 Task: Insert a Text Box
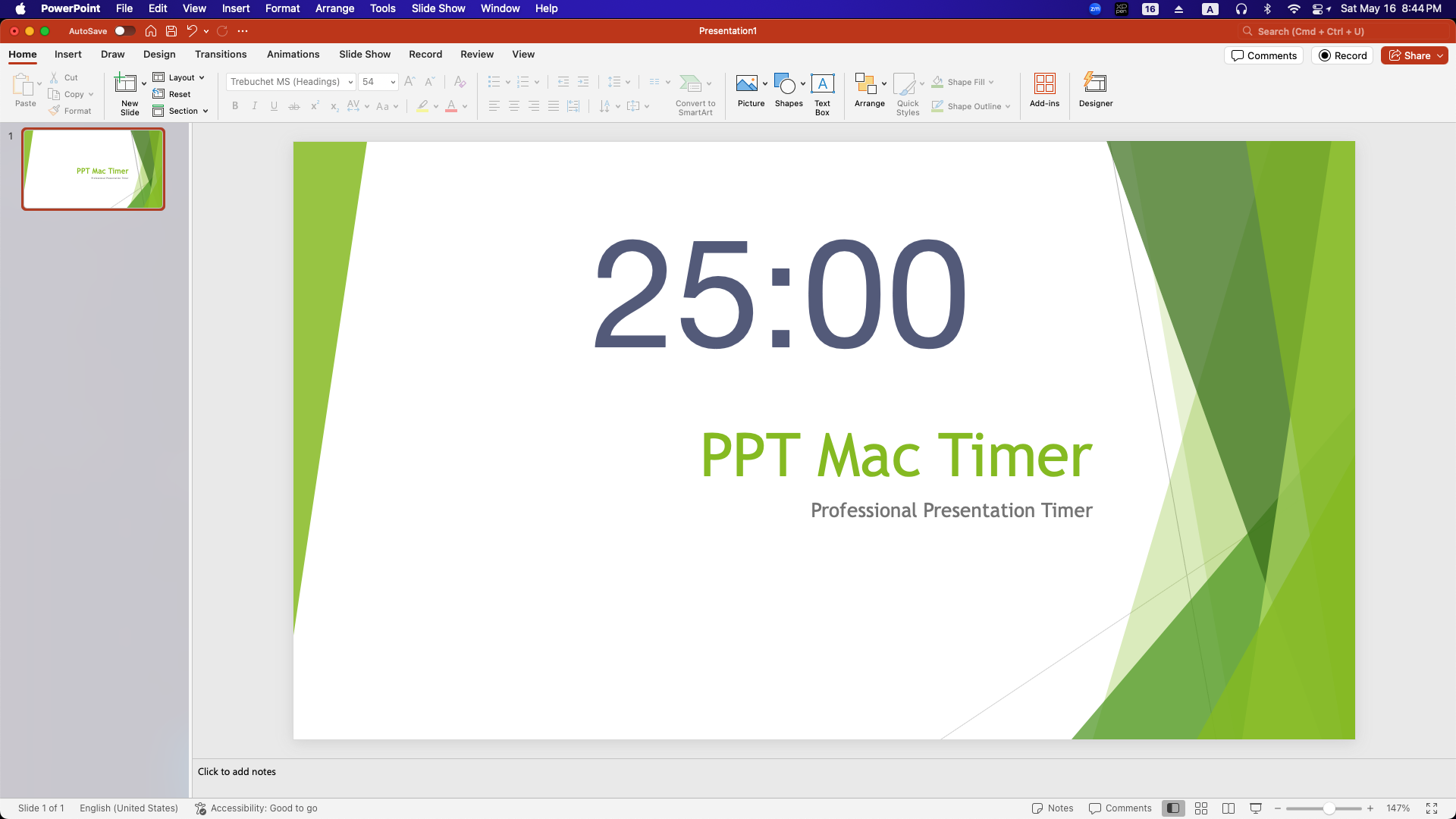click(823, 94)
